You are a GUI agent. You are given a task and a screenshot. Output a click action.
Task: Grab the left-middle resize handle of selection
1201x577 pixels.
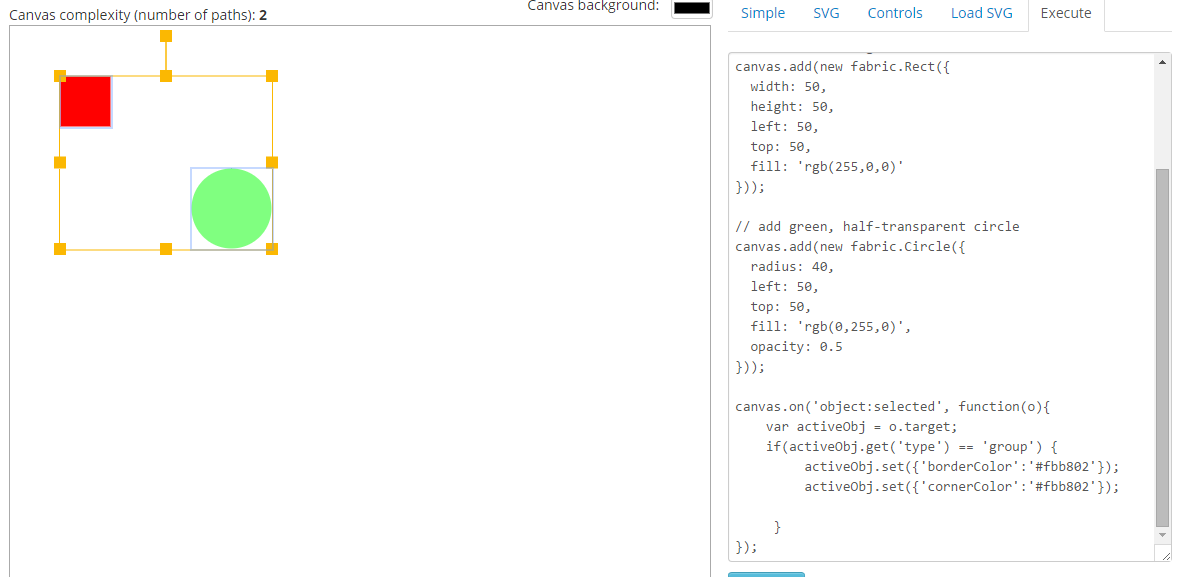pyautogui.click(x=60, y=162)
